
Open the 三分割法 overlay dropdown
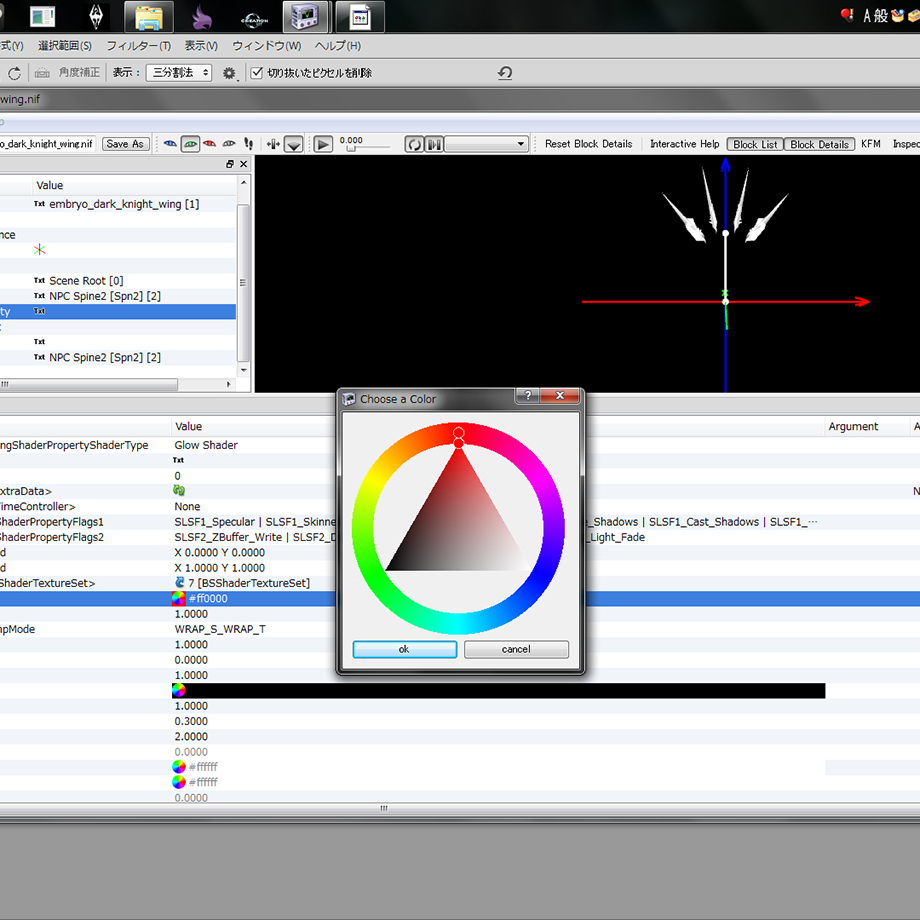[179, 73]
